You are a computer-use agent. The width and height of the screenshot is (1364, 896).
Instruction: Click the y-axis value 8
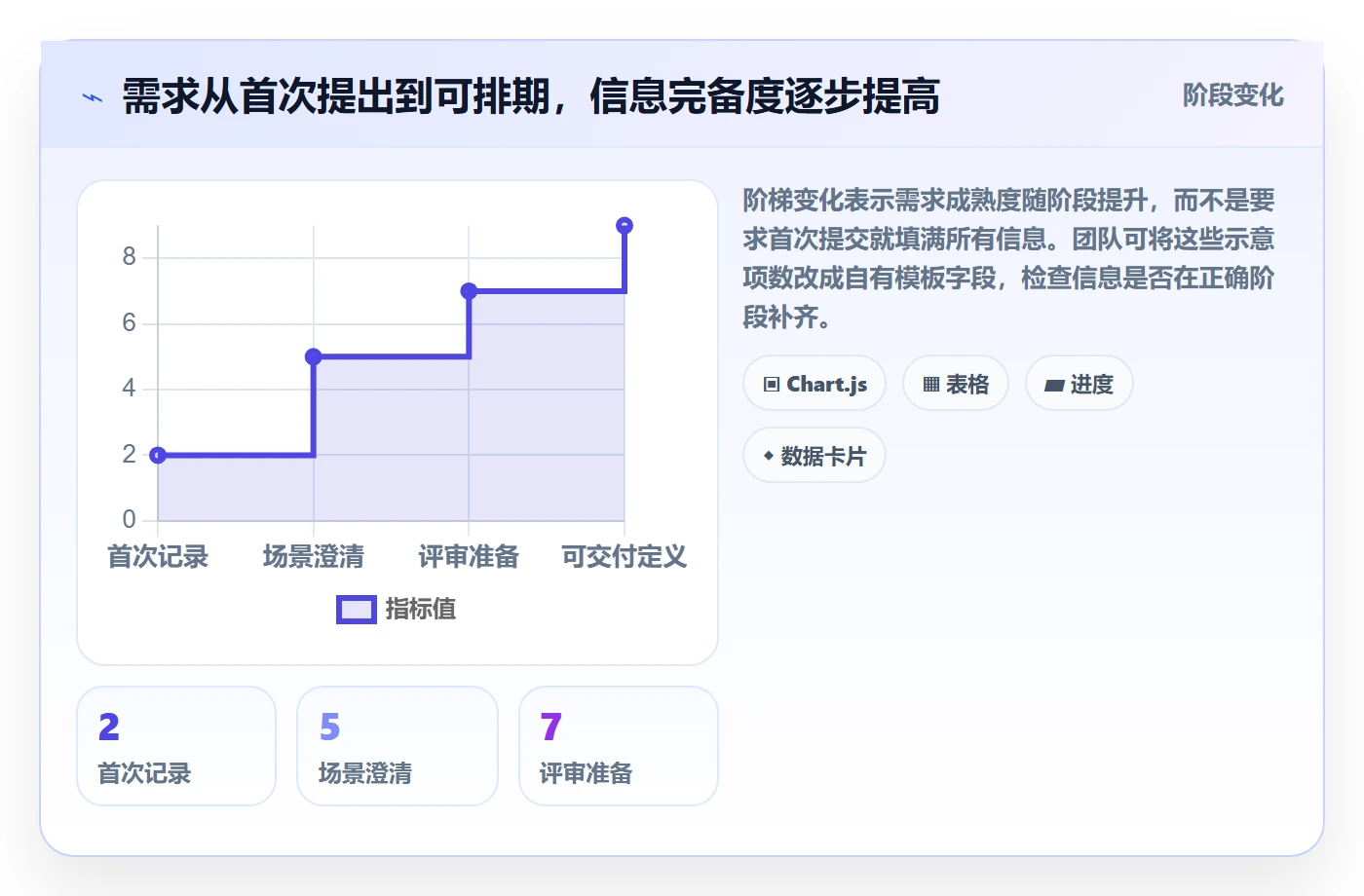coord(129,257)
